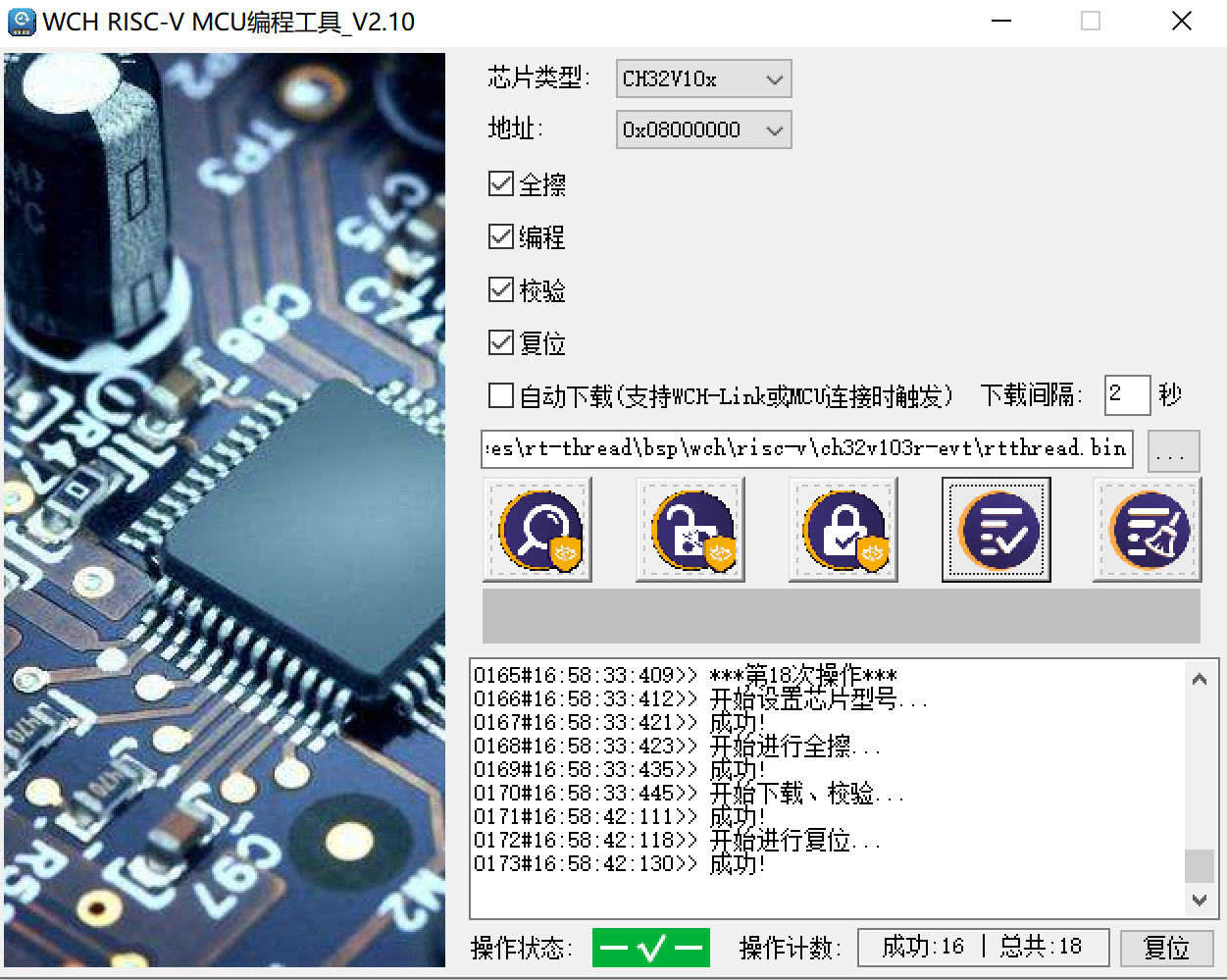Viewport: 1227px width, 980px height.
Task: Click the query chip protection status icon
Action: (537, 530)
